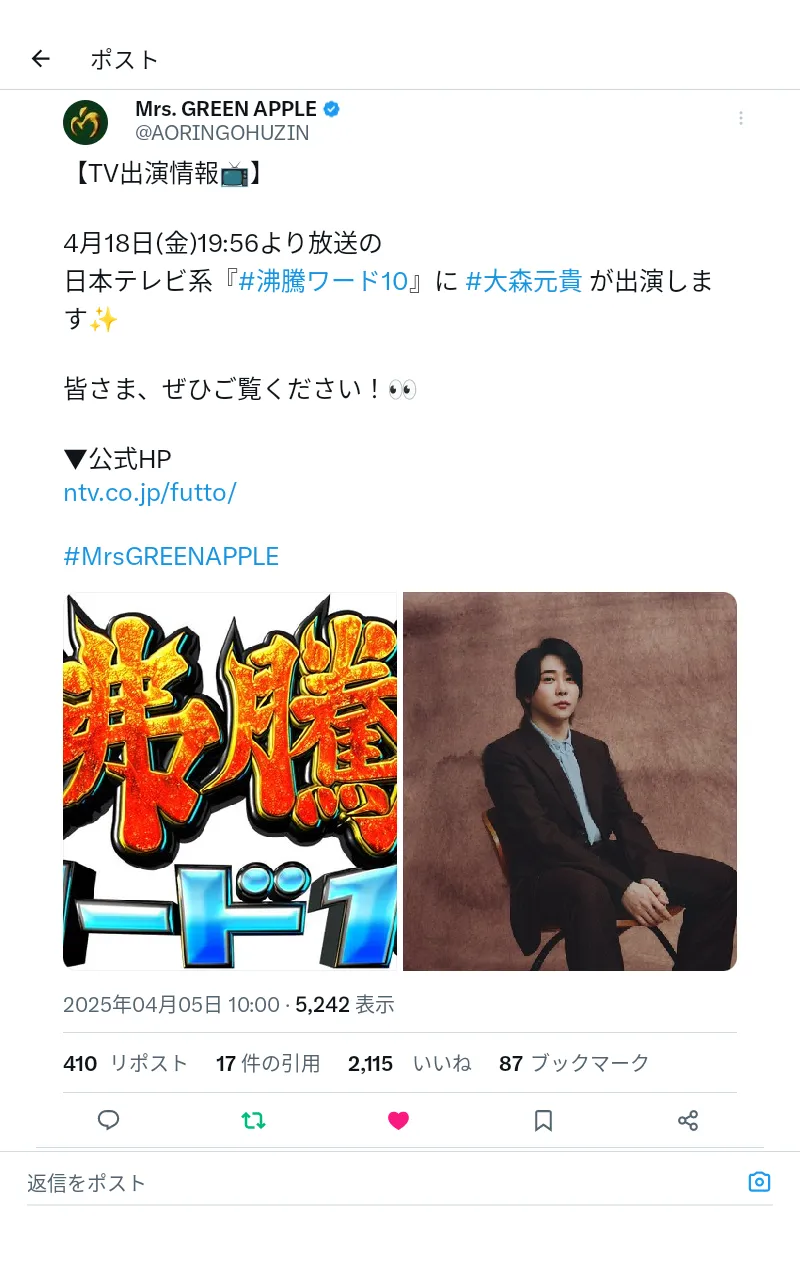Screen dimensions: 800x1280
Task: View the 2,115 いいね likes list
Action: pos(410,1063)
